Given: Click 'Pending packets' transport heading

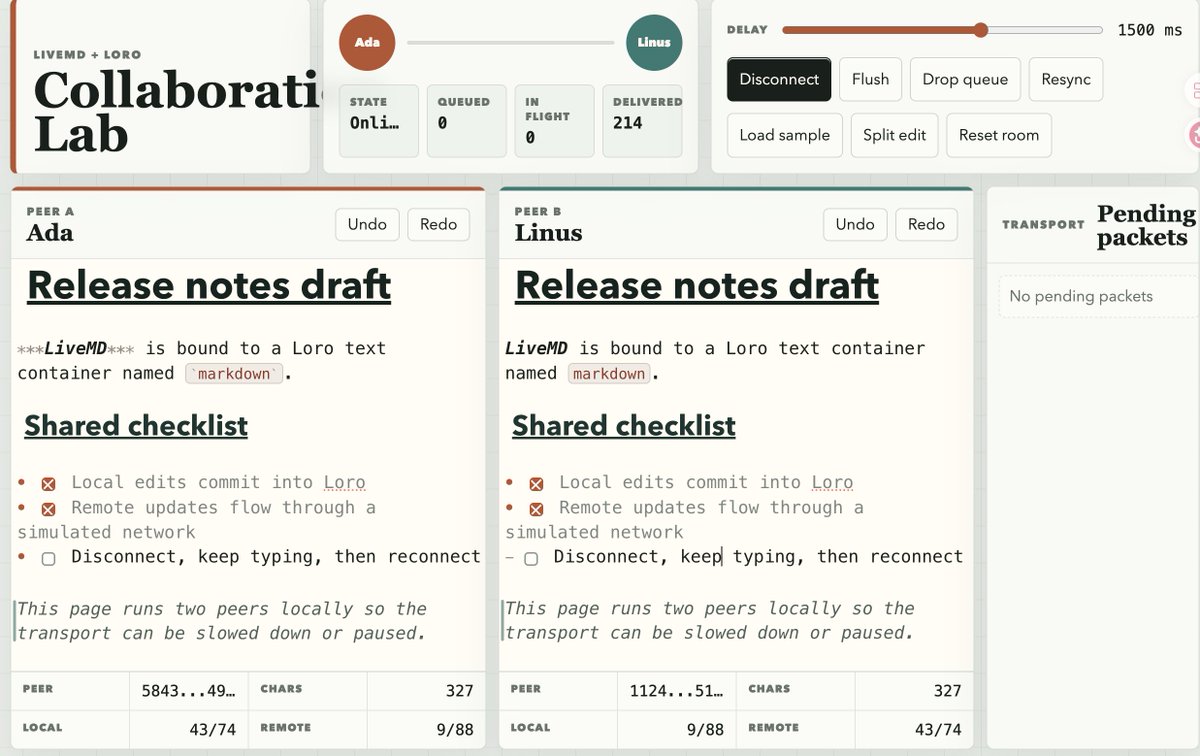Looking at the screenshot, I should tap(1145, 225).
